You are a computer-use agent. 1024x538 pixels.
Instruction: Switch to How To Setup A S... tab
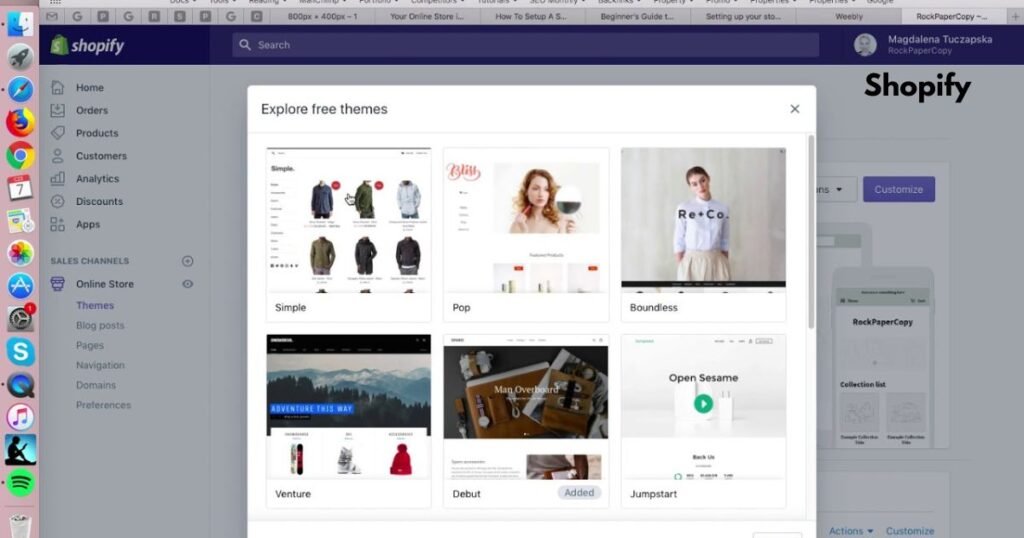click(531, 16)
